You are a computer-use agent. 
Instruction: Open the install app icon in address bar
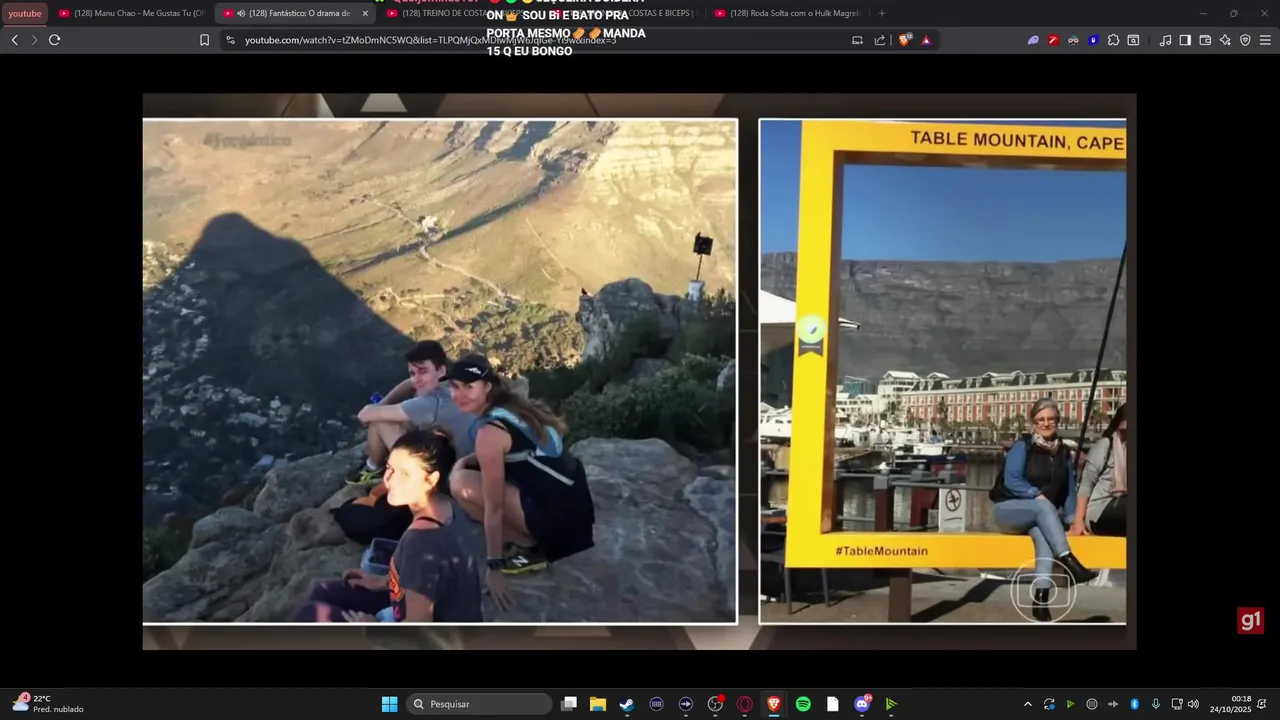tap(857, 40)
